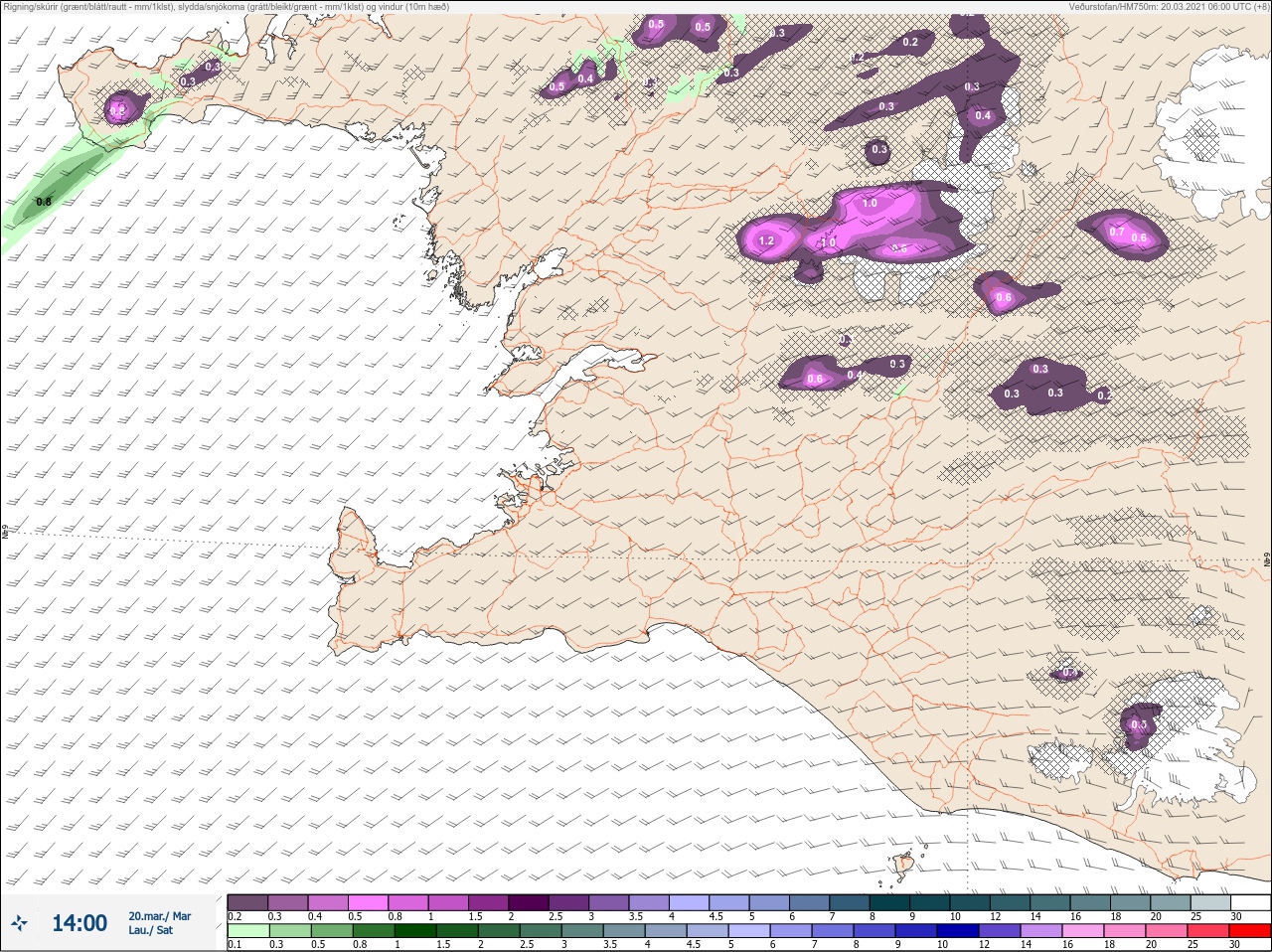
Task: Select the navy blue 10 swatch in lower scale
Action: [x=958, y=931]
